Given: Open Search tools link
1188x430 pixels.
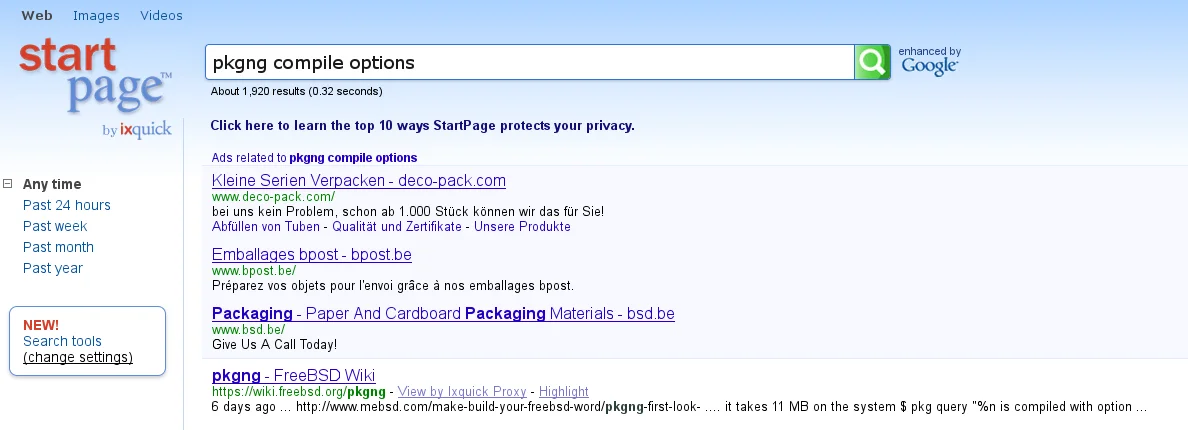Looking at the screenshot, I should coord(62,341).
